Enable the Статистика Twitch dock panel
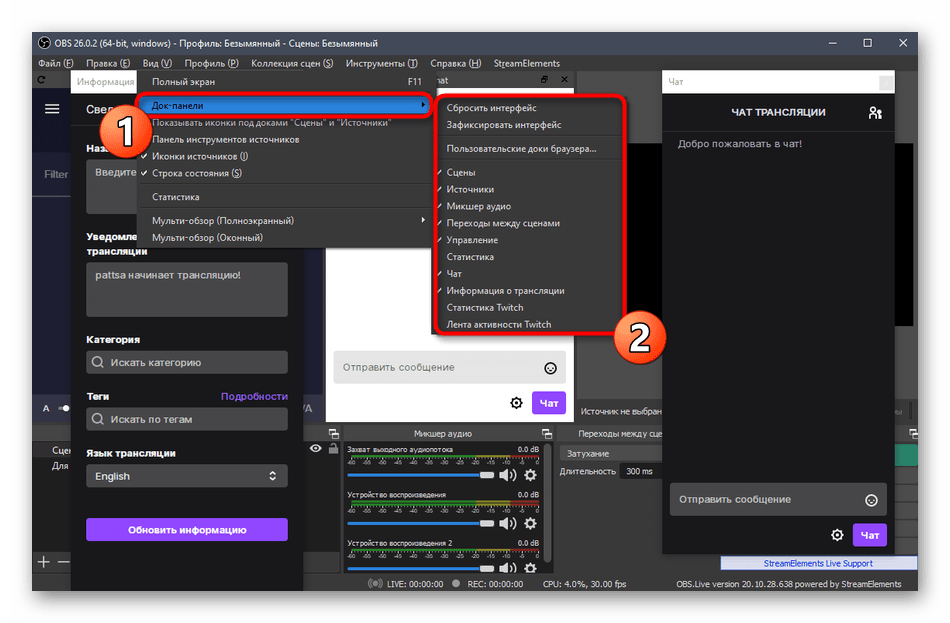Screen dimensions: 950x623 484,308
